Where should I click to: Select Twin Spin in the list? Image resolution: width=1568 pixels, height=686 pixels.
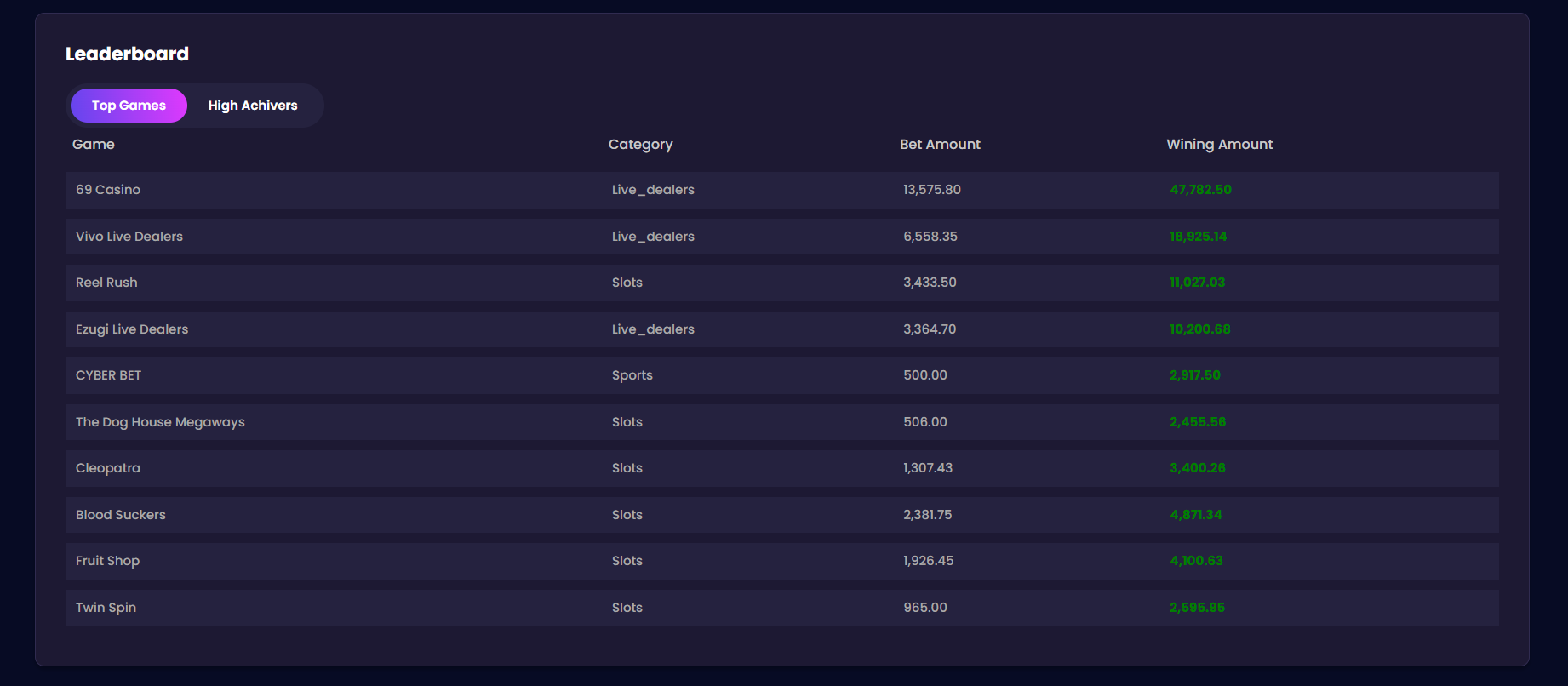(x=106, y=608)
